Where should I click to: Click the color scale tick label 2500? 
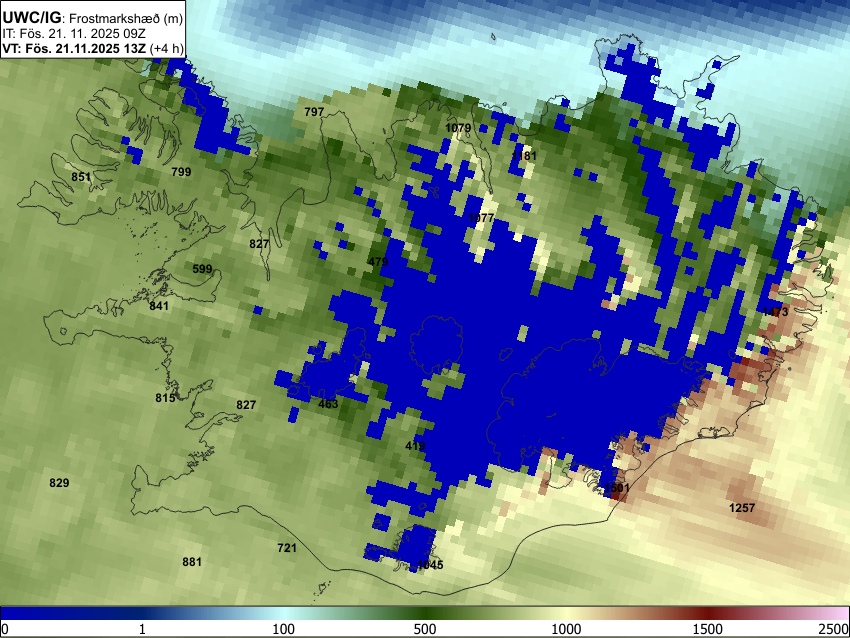834,629
